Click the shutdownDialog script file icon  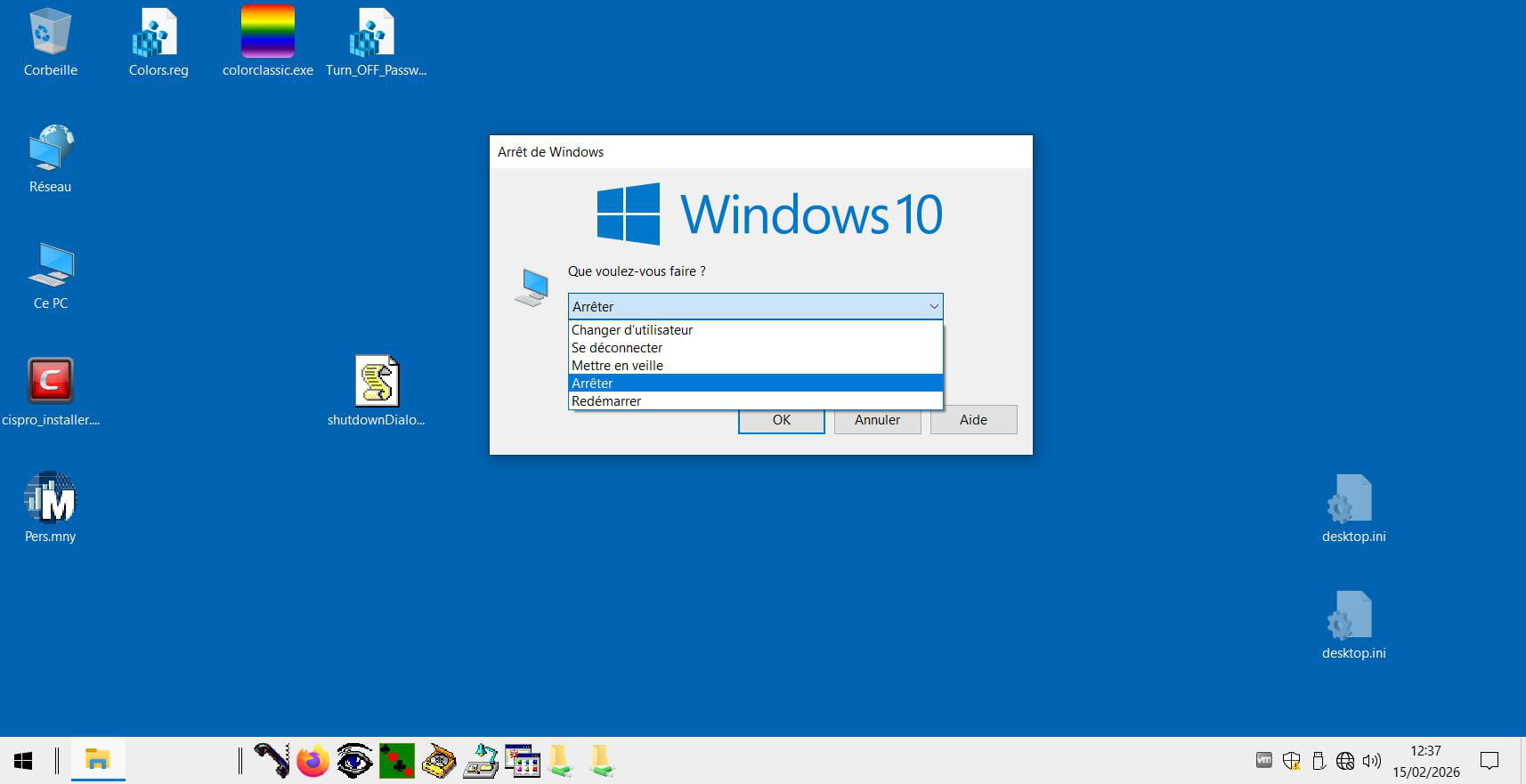coord(377,382)
